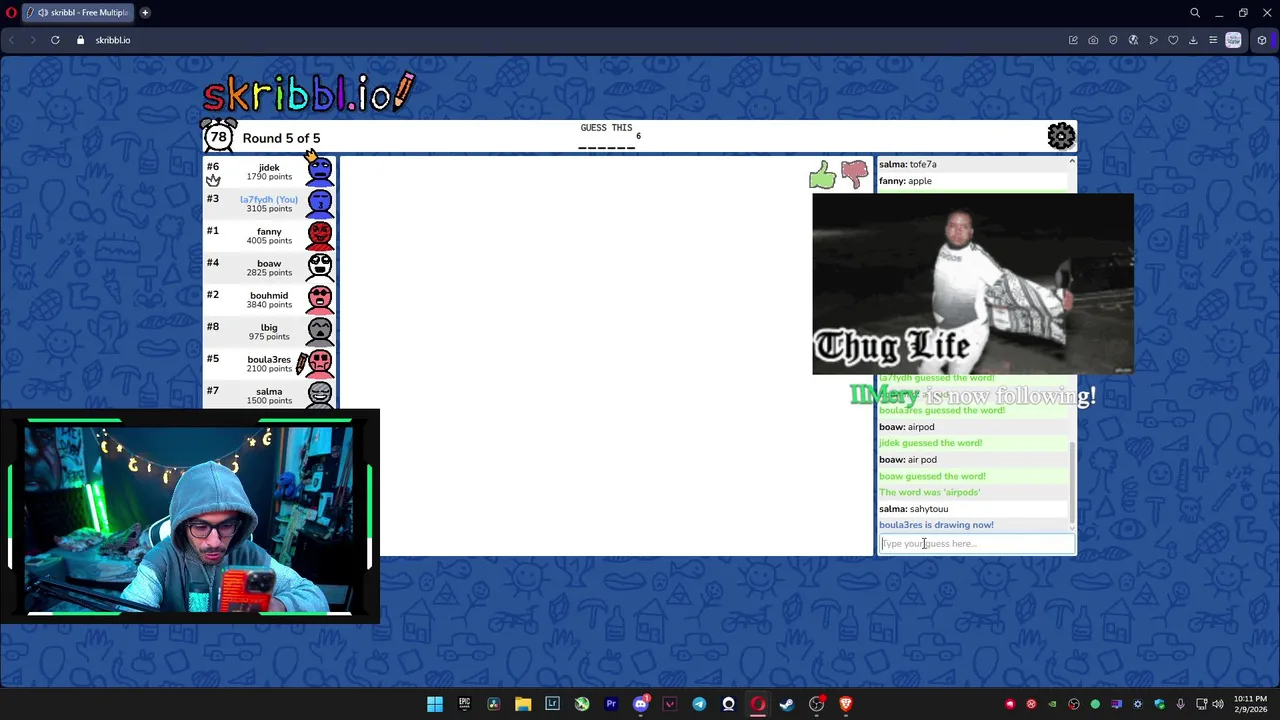1280x720 pixels.
Task: Click la7fydh (You) player entry
Action: [270, 204]
